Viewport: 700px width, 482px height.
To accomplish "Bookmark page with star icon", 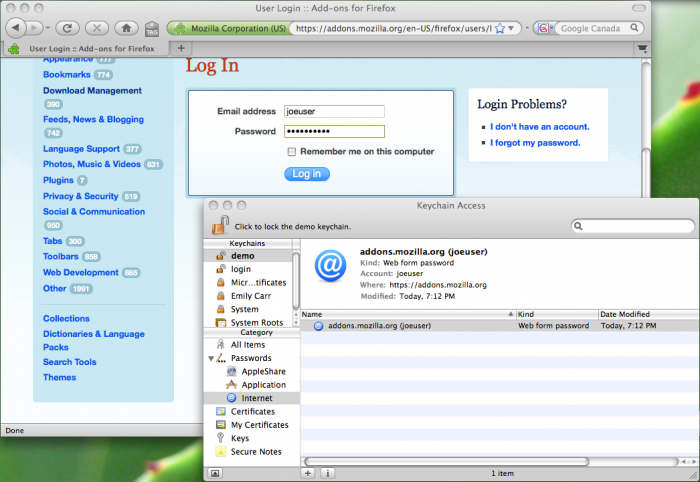I will point(500,29).
